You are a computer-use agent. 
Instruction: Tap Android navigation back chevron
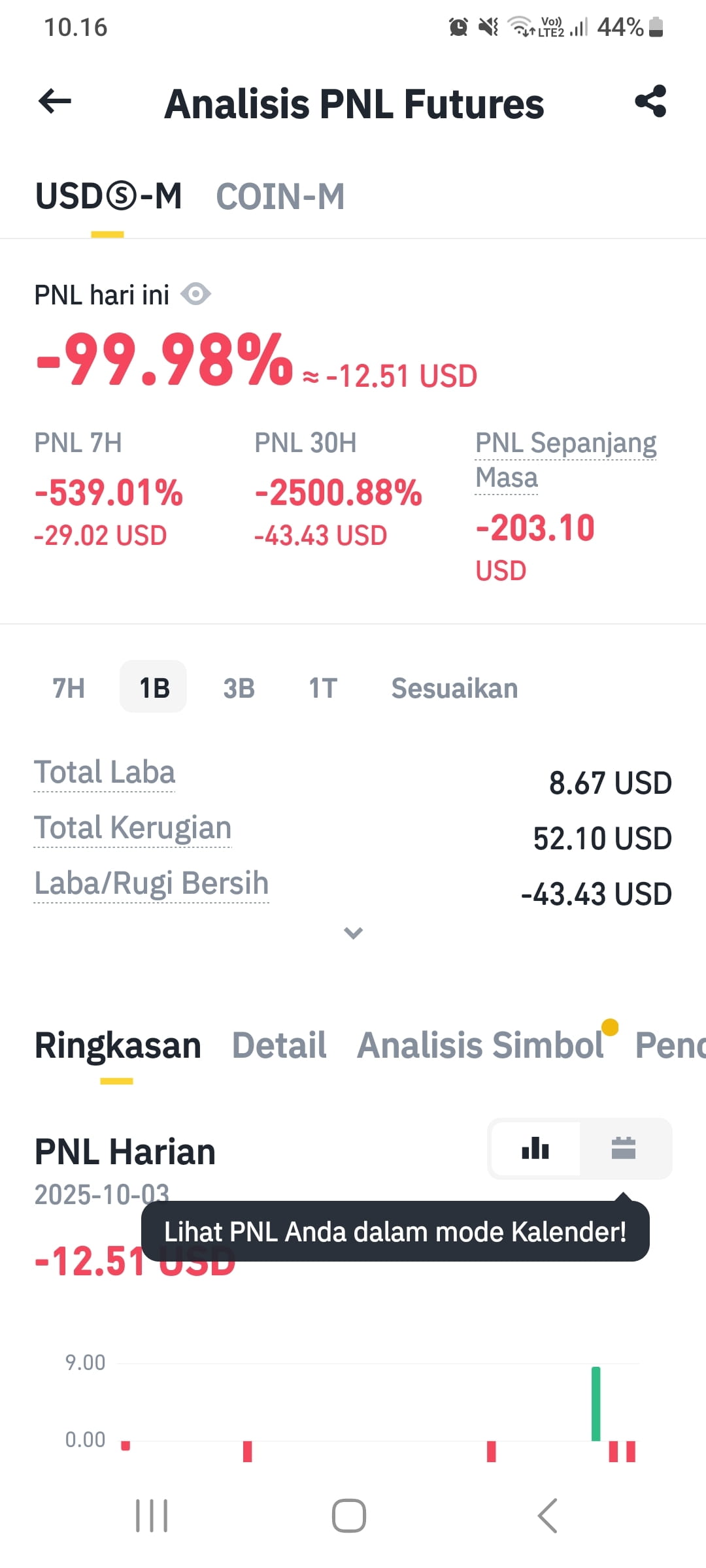(548, 1516)
